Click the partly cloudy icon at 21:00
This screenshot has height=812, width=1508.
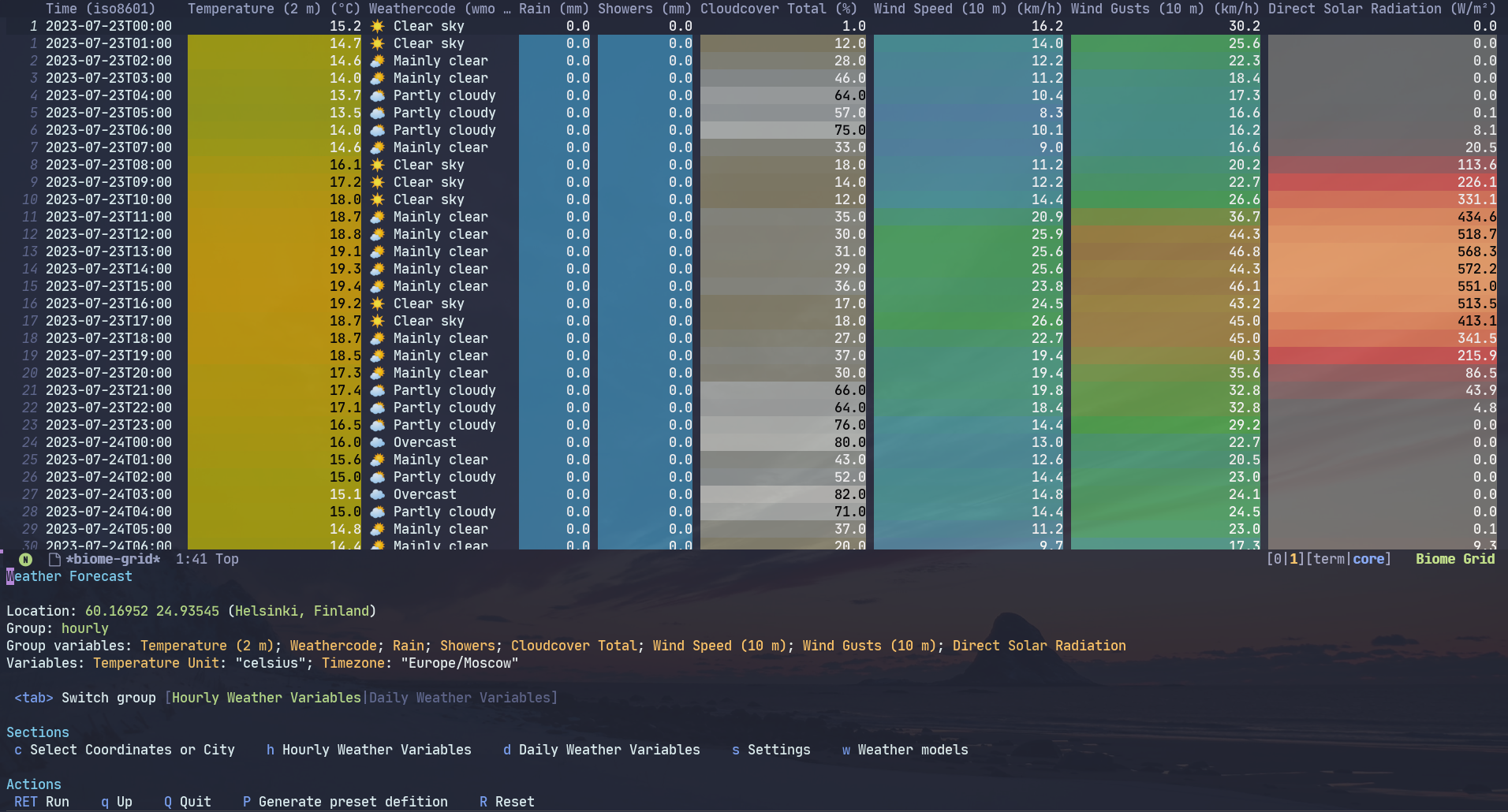(x=378, y=390)
